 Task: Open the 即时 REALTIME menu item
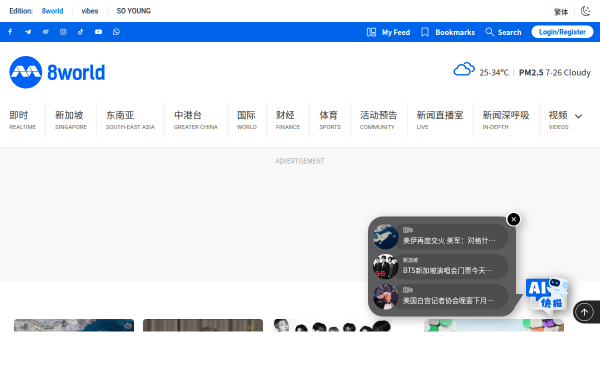23,120
